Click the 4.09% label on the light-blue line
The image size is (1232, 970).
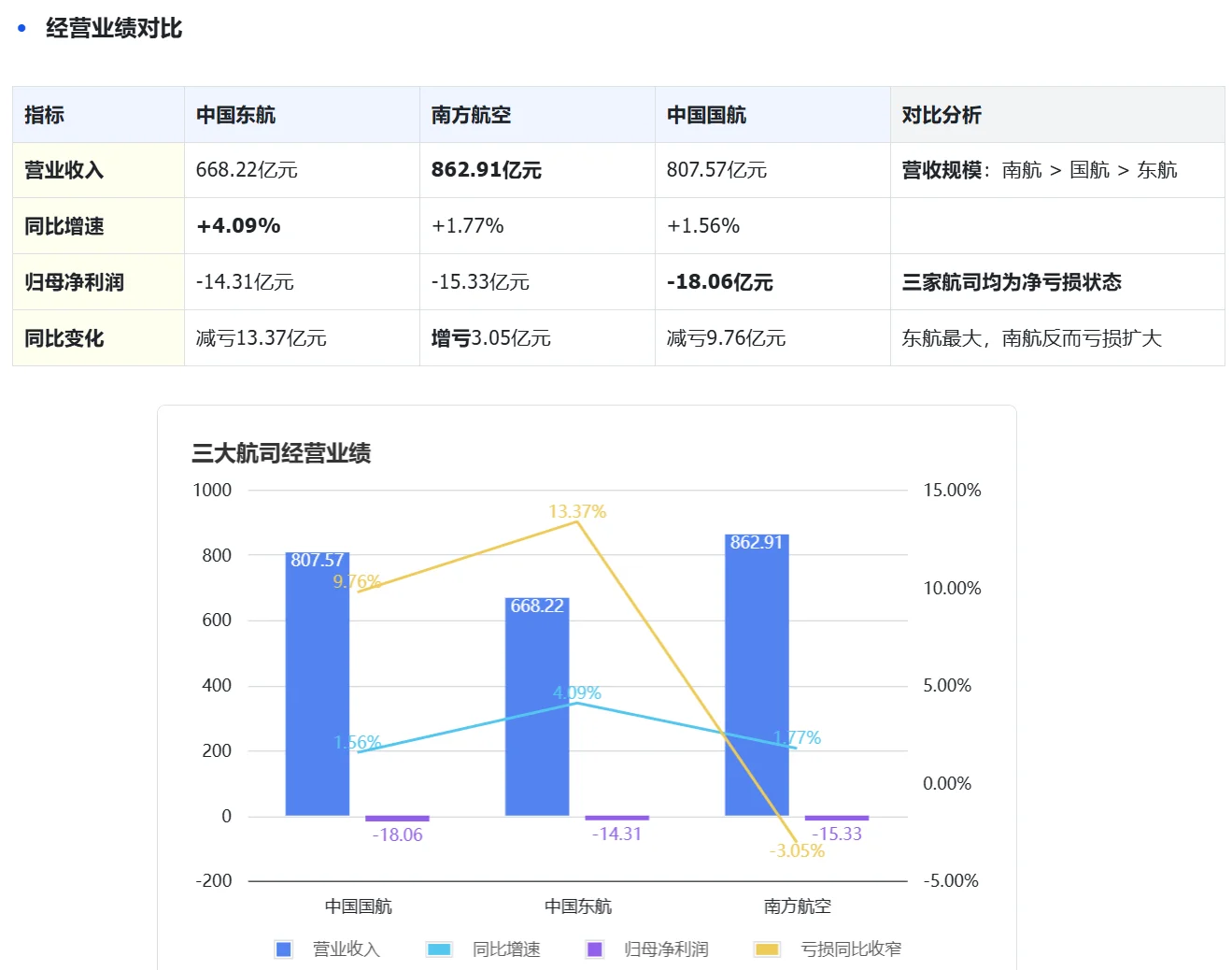(577, 692)
